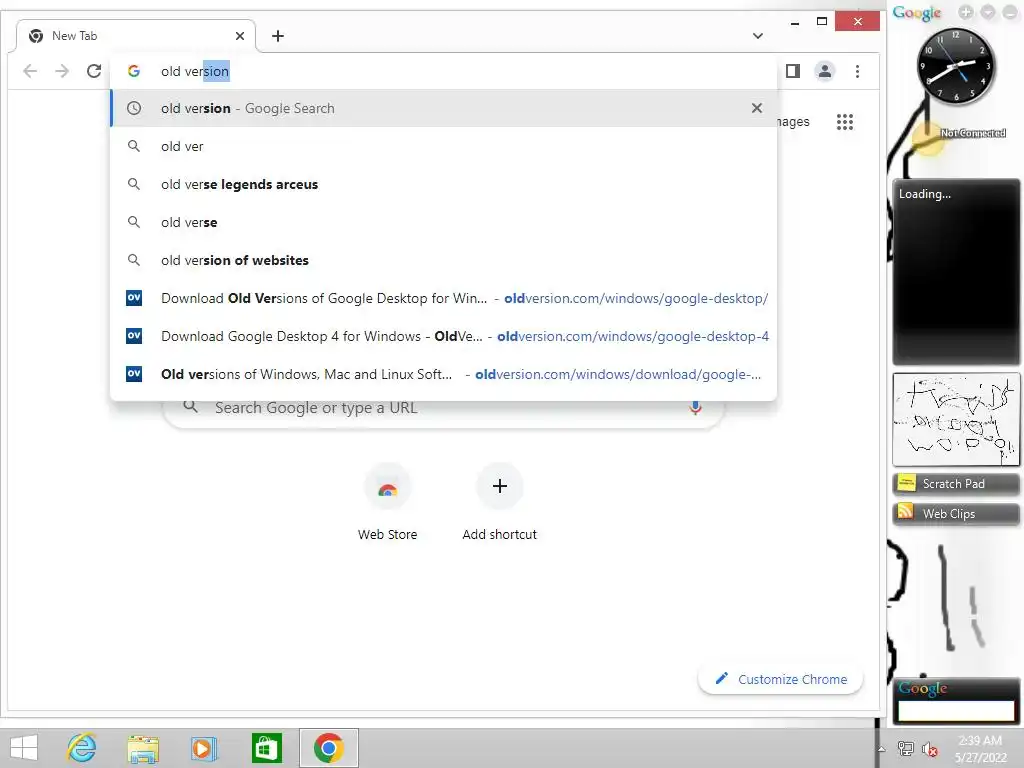Screen dimensions: 1024x768
Task: Expand the Scratch Pad gadget header
Action: pos(956,484)
